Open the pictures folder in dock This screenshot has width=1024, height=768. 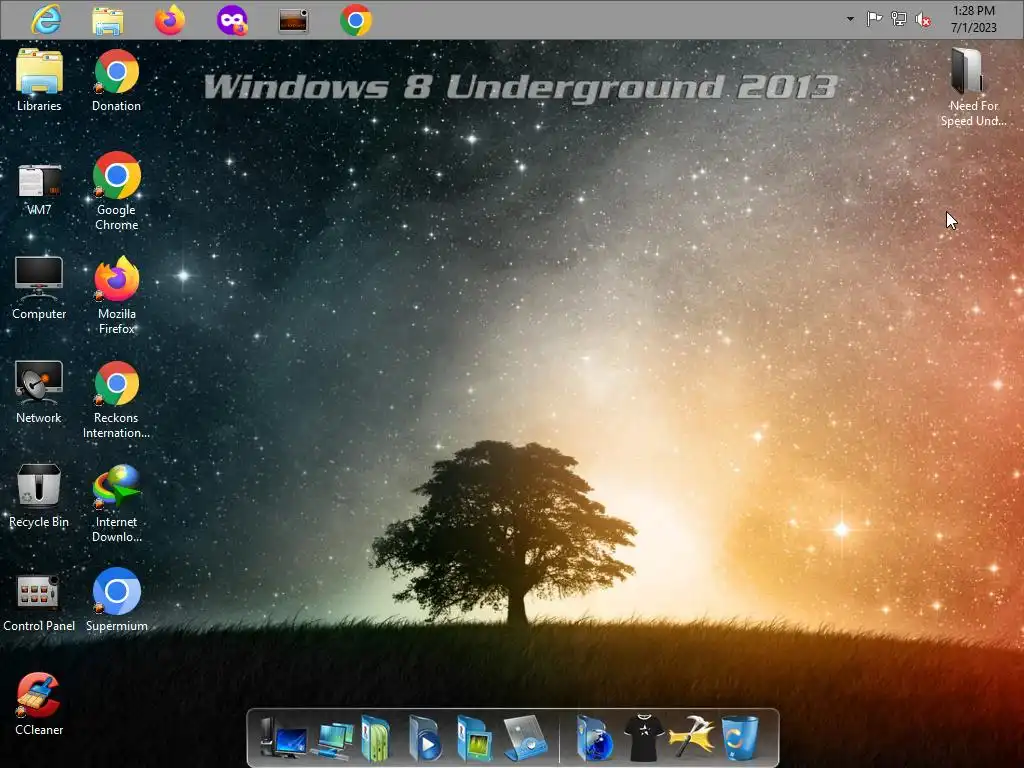tap(474, 738)
